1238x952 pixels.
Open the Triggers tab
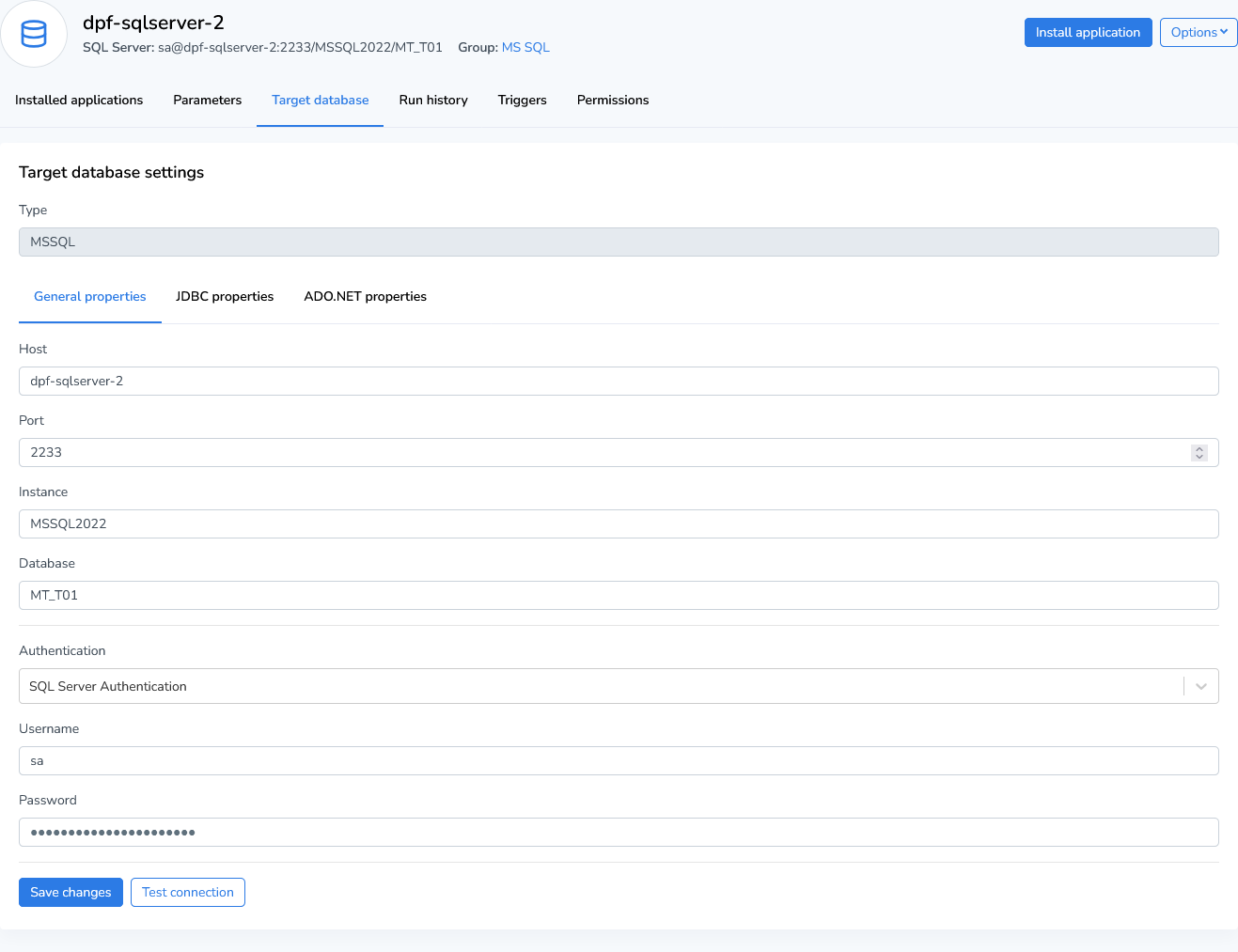pos(522,100)
